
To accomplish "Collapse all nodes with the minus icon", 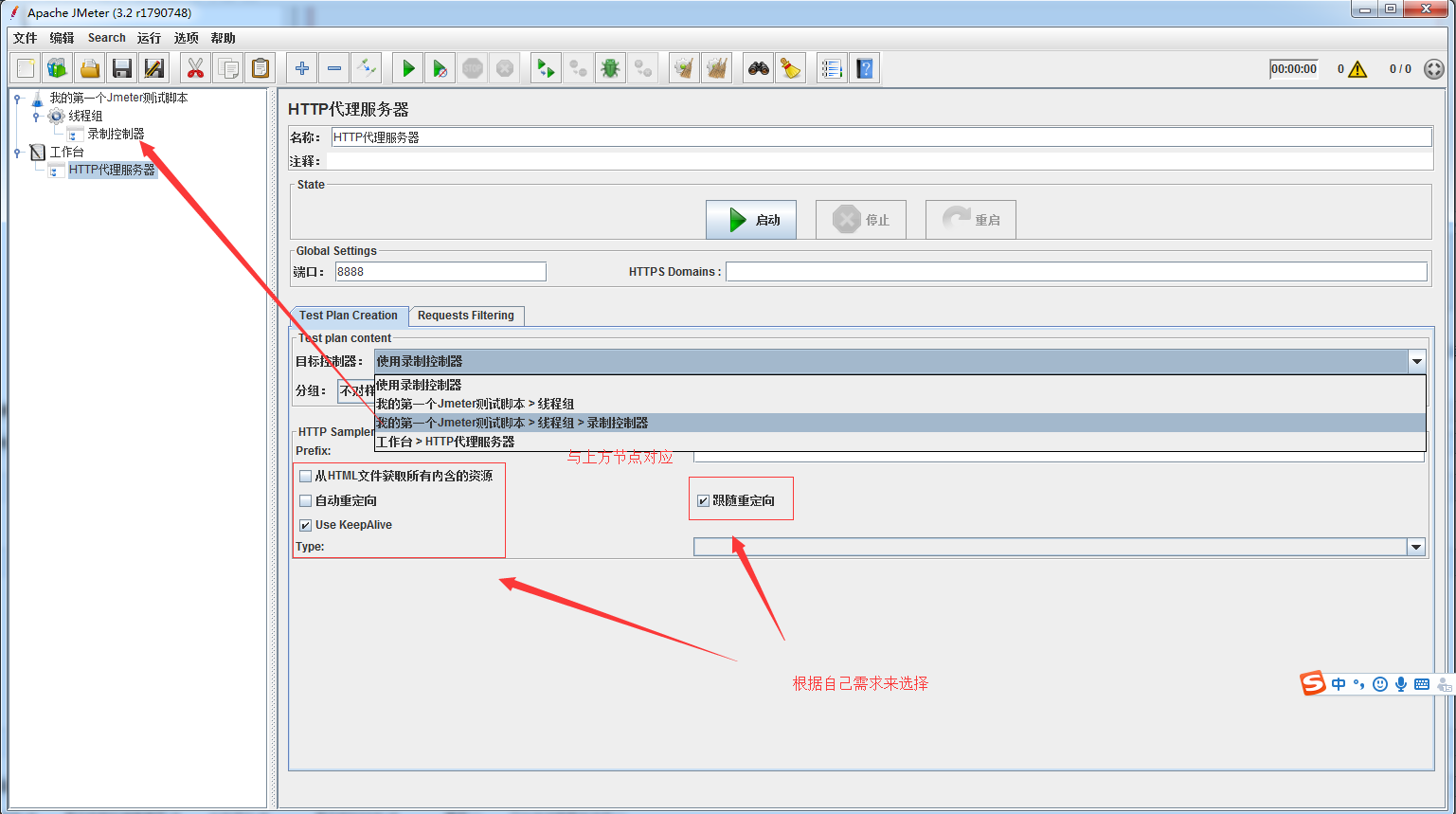I will click(x=334, y=68).
